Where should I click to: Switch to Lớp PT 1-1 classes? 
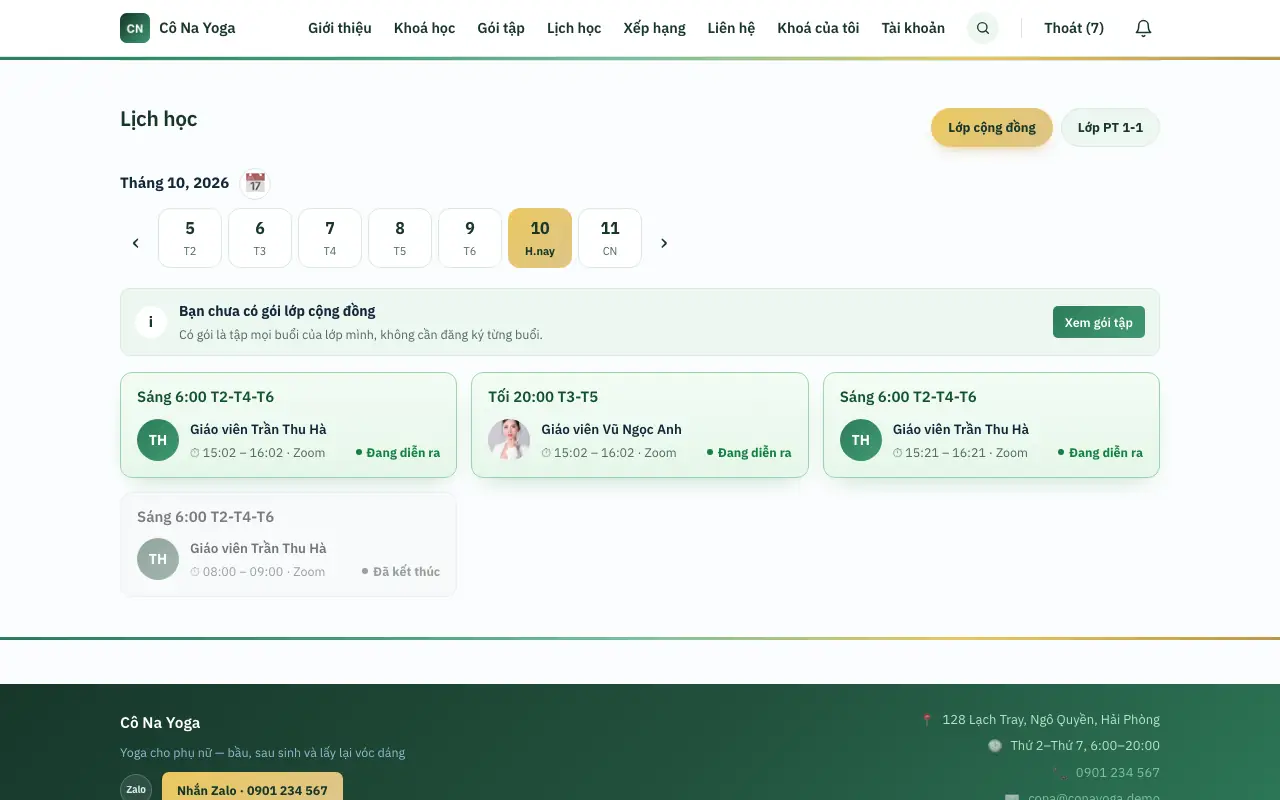(x=1110, y=127)
